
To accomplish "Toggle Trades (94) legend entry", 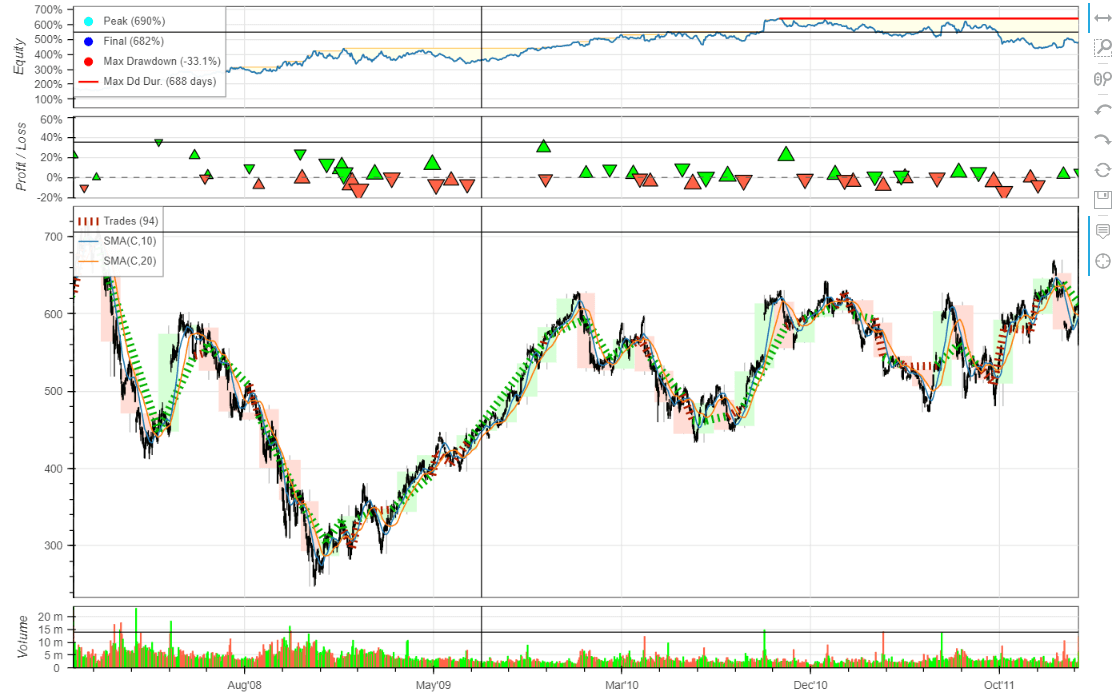I will click(119, 221).
